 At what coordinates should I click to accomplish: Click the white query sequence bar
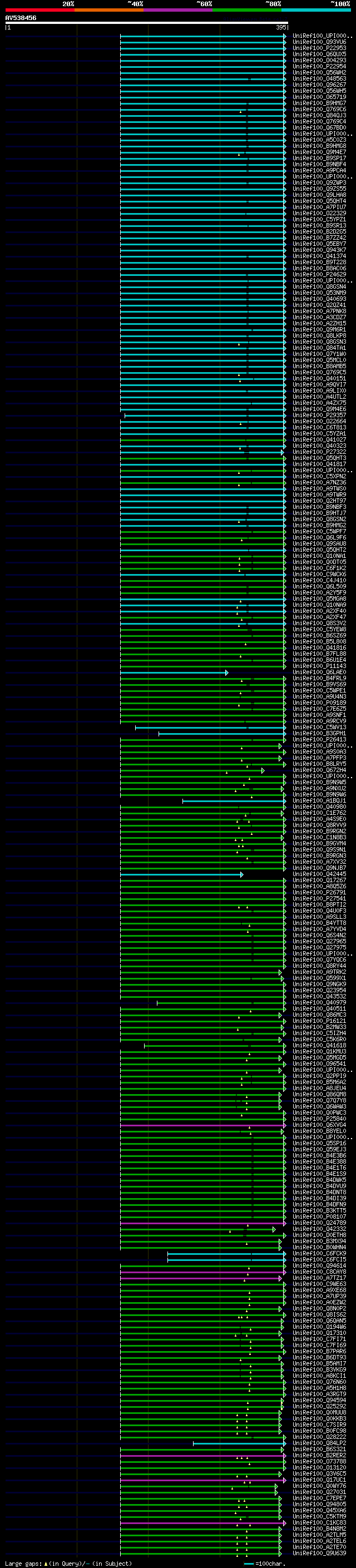pos(147,22)
